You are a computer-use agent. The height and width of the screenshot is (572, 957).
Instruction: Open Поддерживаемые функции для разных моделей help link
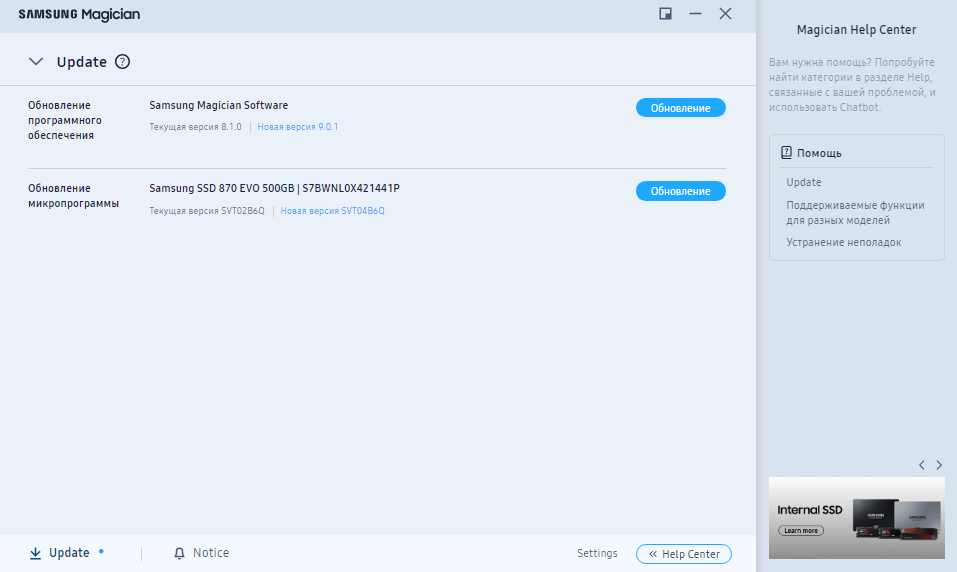click(x=855, y=212)
